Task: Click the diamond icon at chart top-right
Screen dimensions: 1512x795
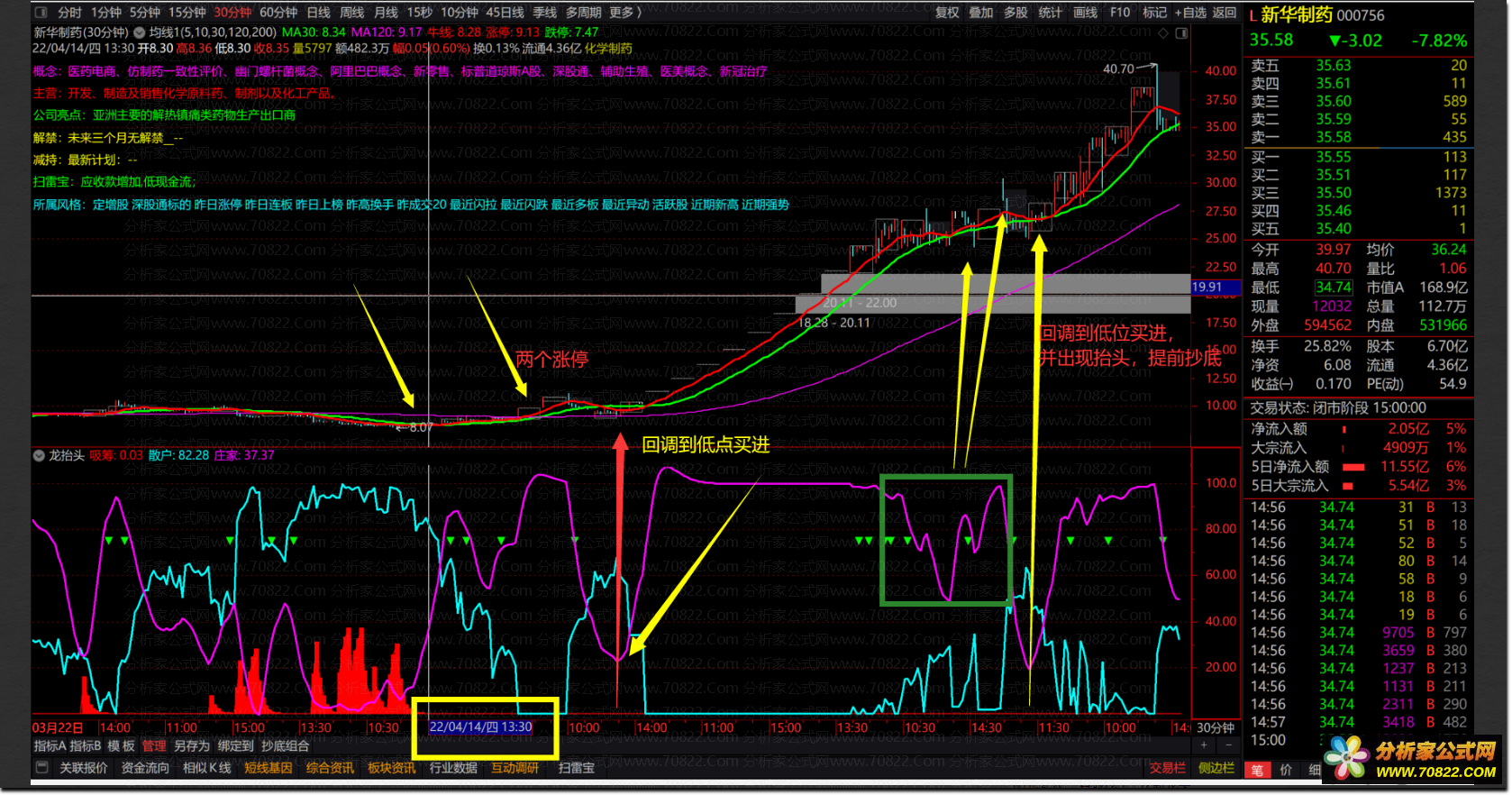Action: pyautogui.click(x=1163, y=32)
